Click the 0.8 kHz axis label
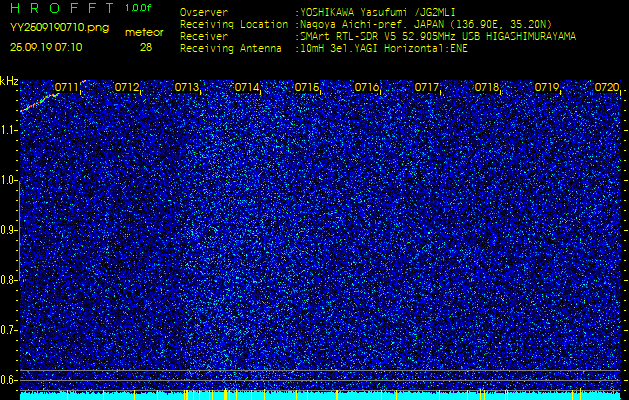This screenshot has height=400, width=629. 8,280
